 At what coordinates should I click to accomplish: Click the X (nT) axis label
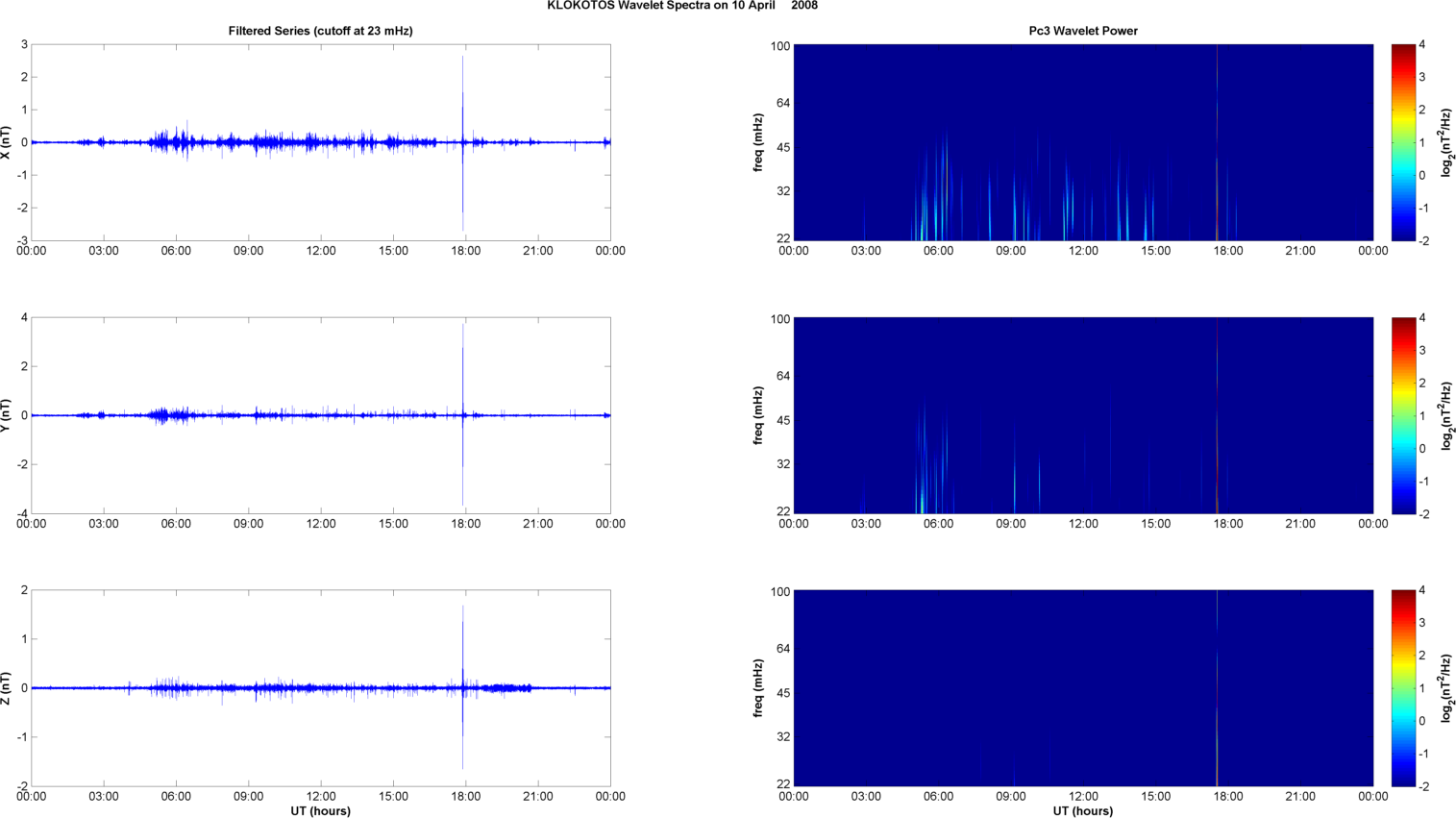click(7, 142)
